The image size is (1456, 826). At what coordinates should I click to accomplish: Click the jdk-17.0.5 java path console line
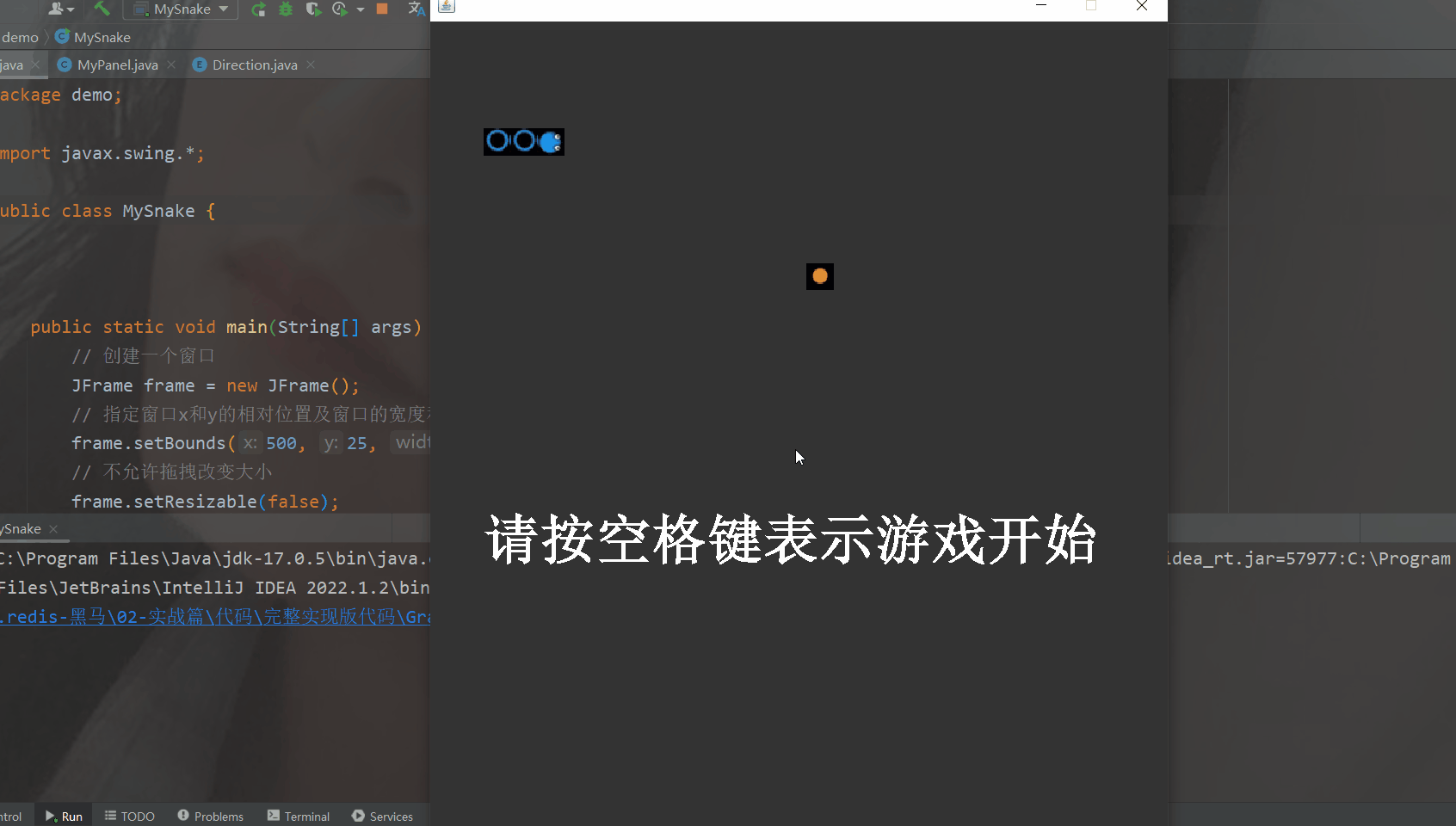(x=215, y=558)
